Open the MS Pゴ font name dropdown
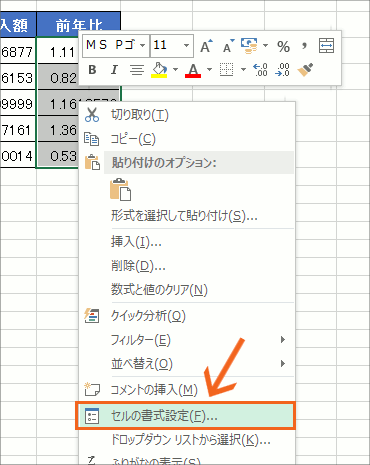Image resolution: width=370 pixels, height=465 pixels. coord(142,45)
